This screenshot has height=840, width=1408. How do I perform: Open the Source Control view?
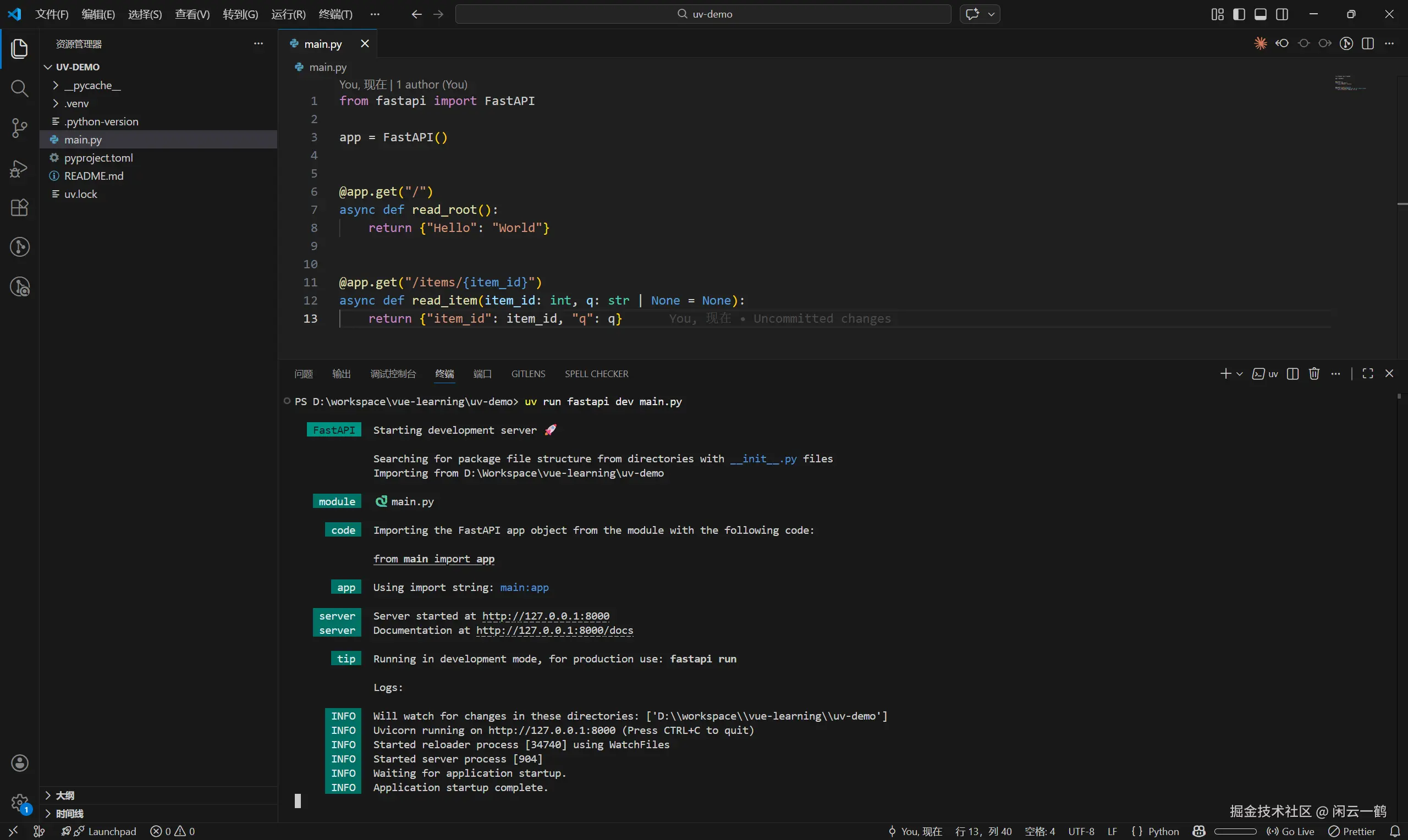(20, 128)
